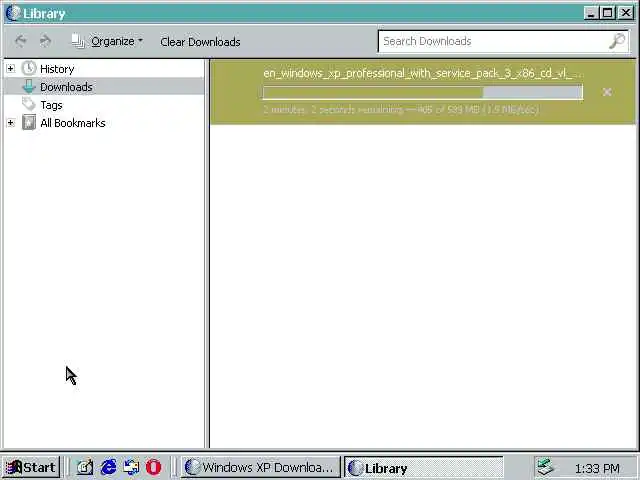640x480 pixels.
Task: Click the Library window title icon
Action: point(13,13)
